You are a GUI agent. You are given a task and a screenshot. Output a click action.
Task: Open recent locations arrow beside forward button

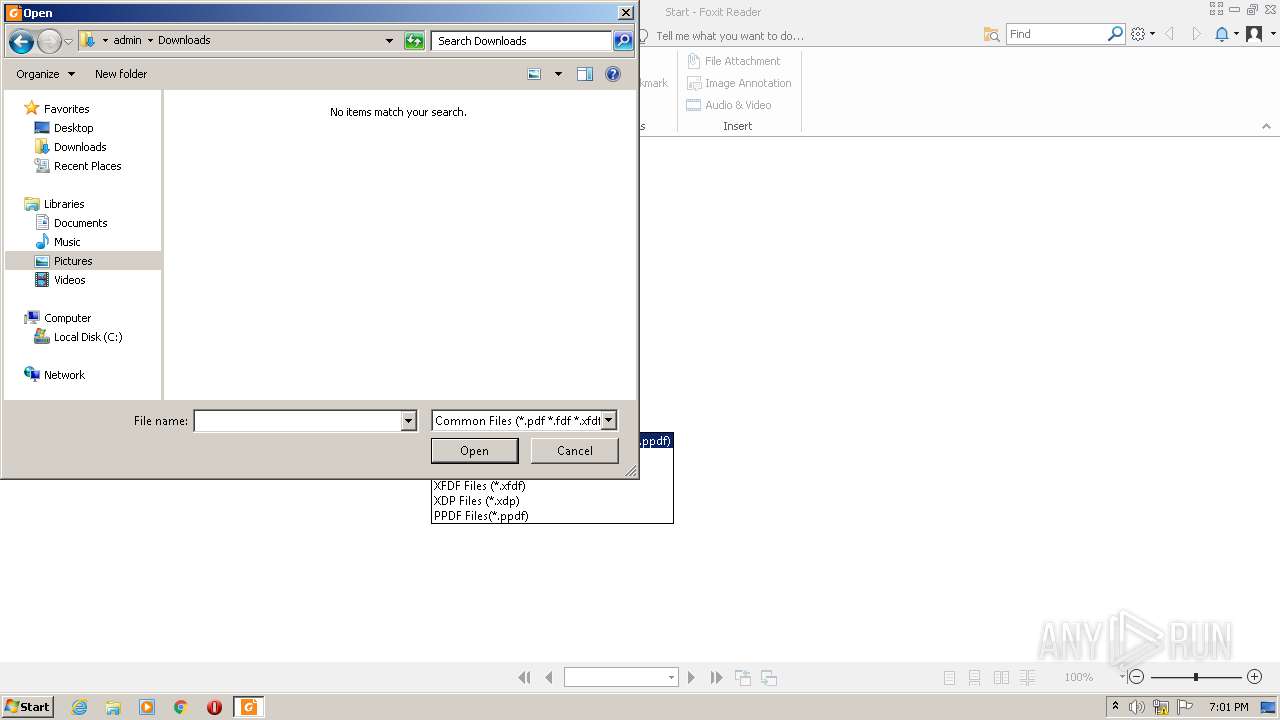[x=68, y=41]
